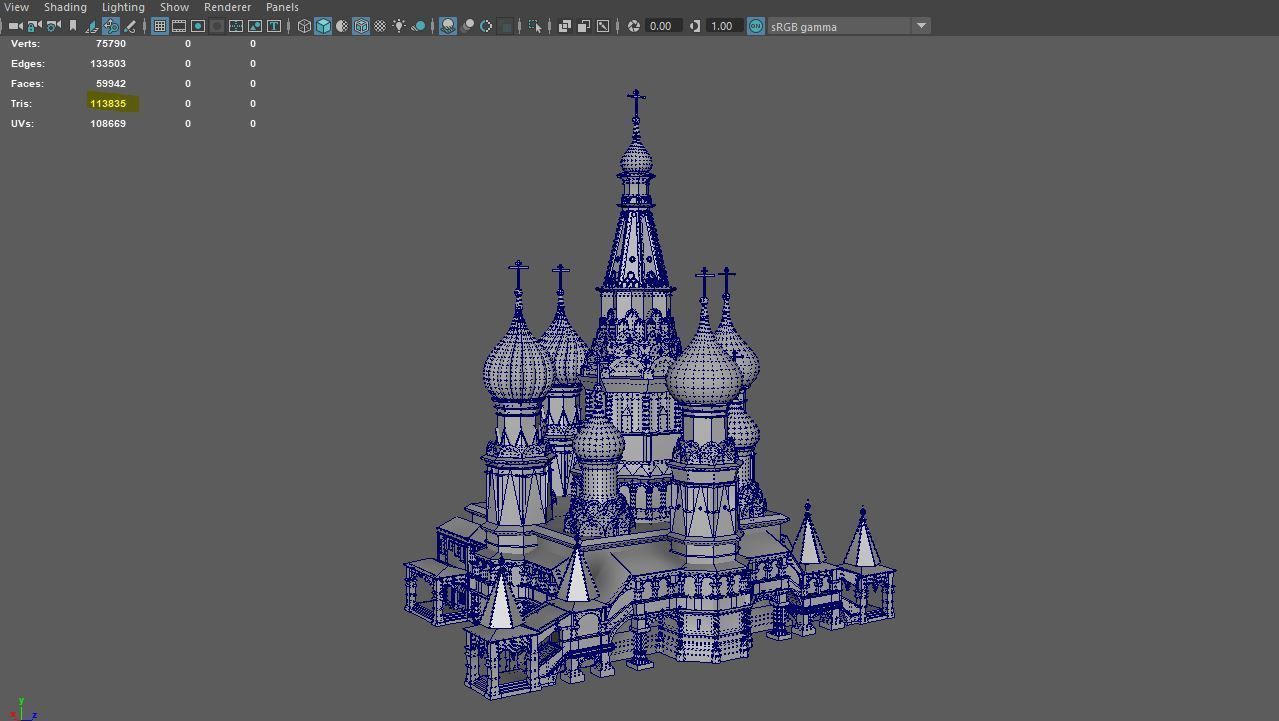Click the Faces: label in the HUD
The image size is (1279, 721).
(x=27, y=84)
